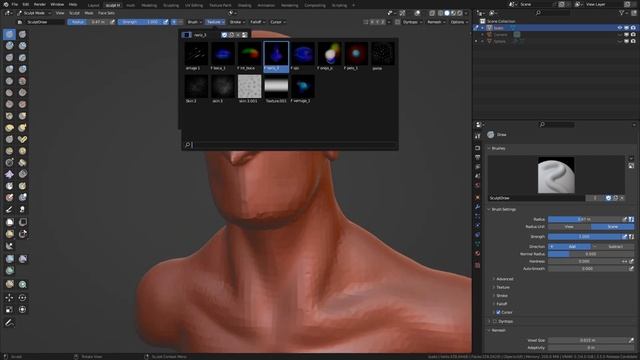The height and width of the screenshot is (360, 640).
Task: Adjust Strength slider in properties panel
Action: coord(584,237)
